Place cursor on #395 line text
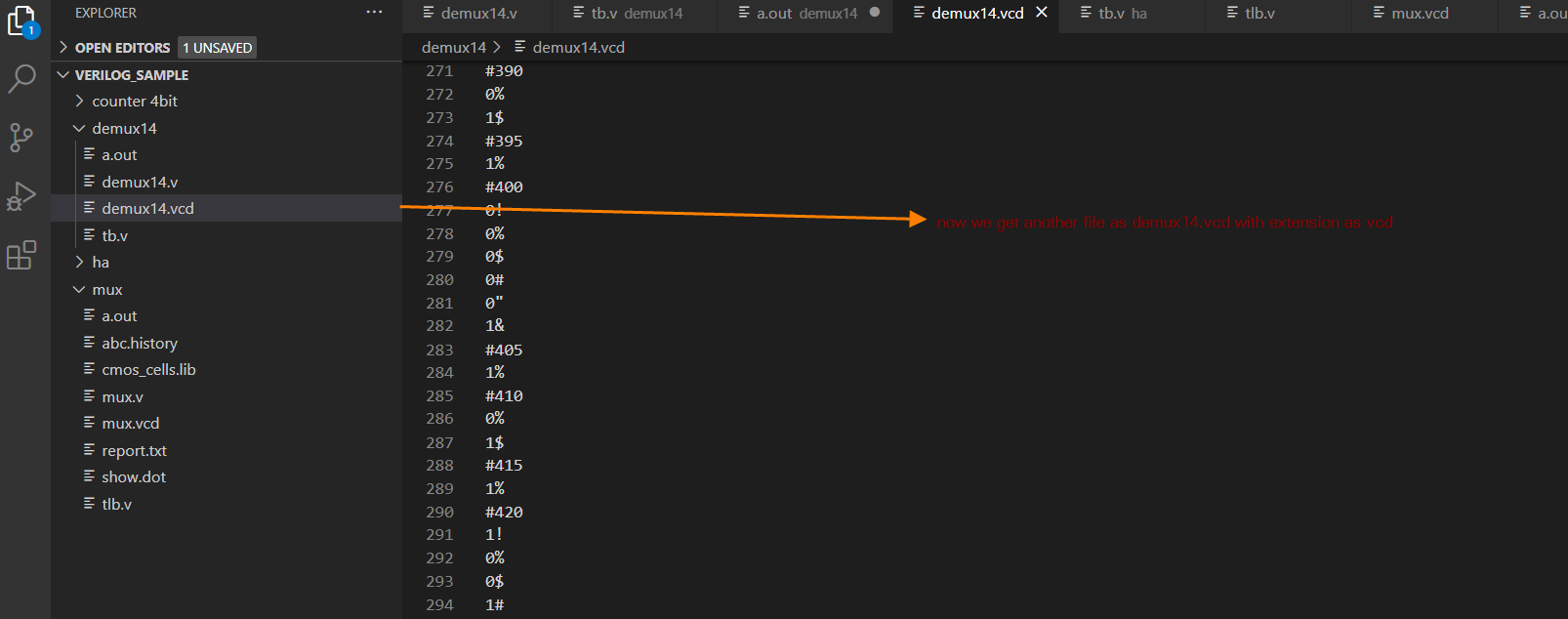The height and width of the screenshot is (619, 1568). 504,141
